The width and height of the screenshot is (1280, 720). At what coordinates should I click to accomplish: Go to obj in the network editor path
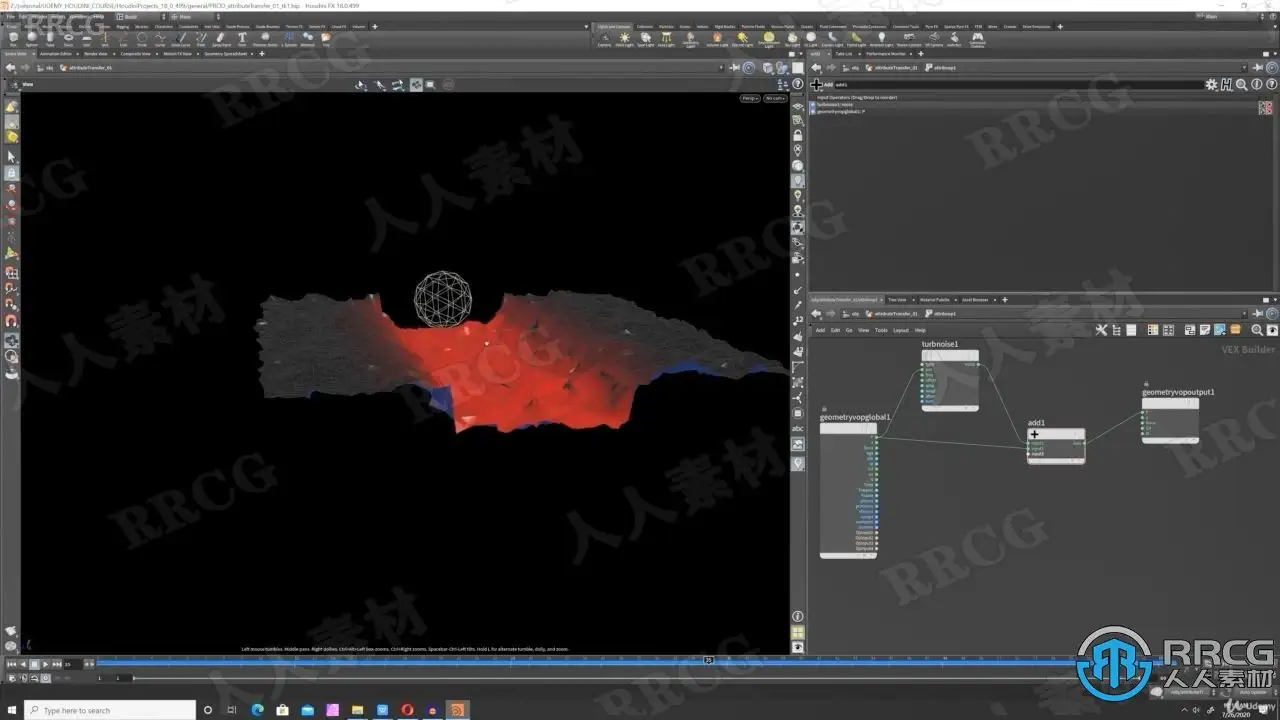852,314
